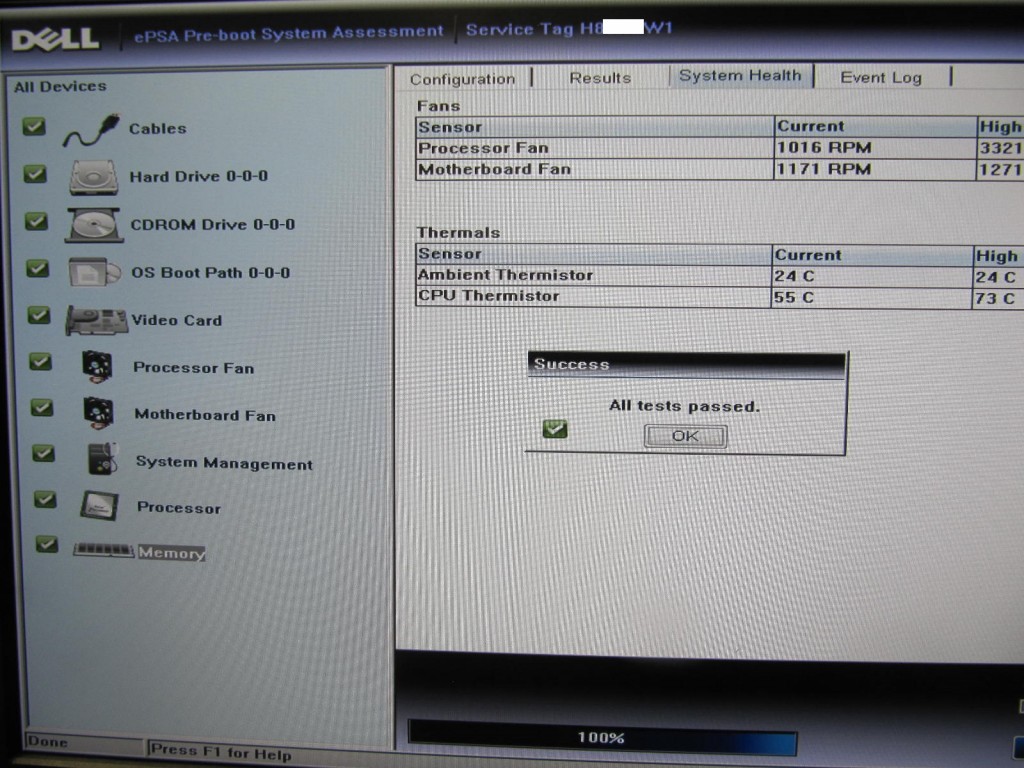Open the Configuration tab
The height and width of the screenshot is (768, 1024).
click(x=462, y=79)
